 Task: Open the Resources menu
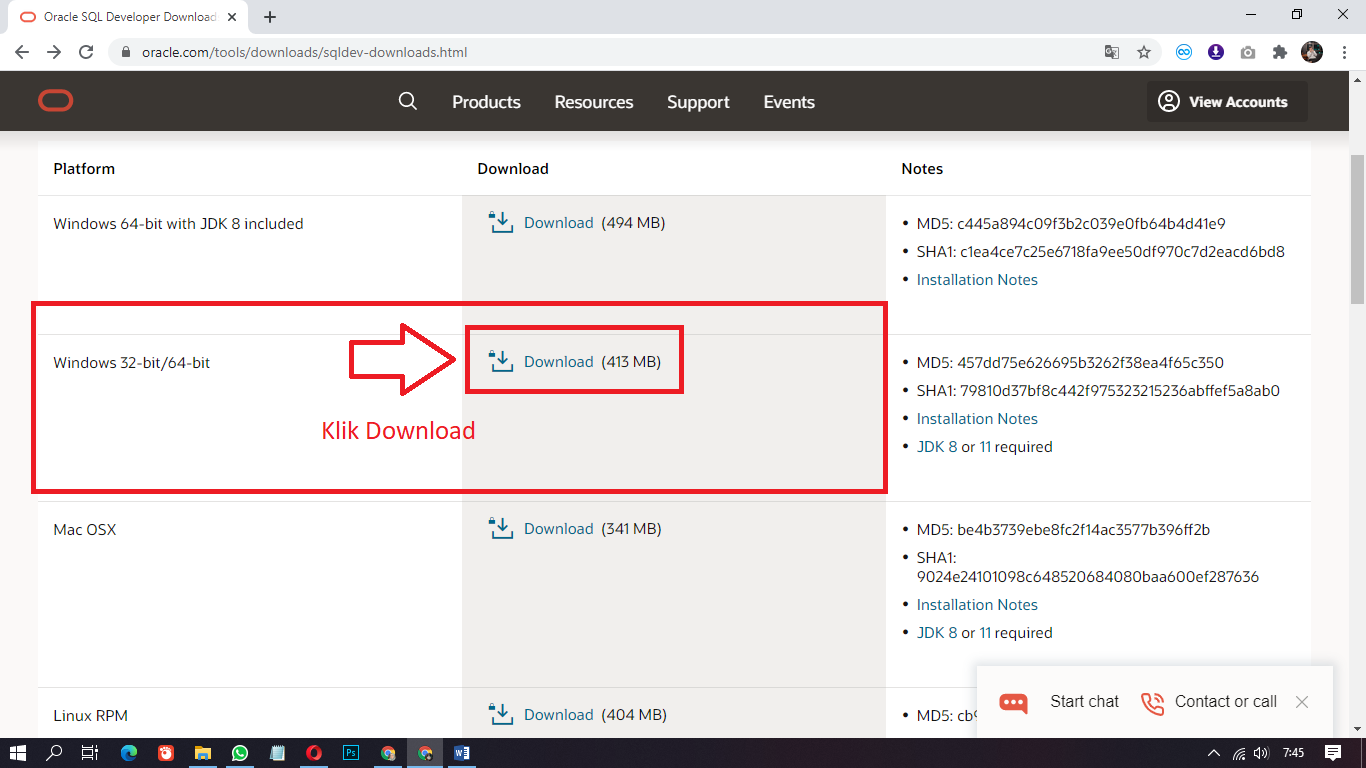pyautogui.click(x=594, y=102)
